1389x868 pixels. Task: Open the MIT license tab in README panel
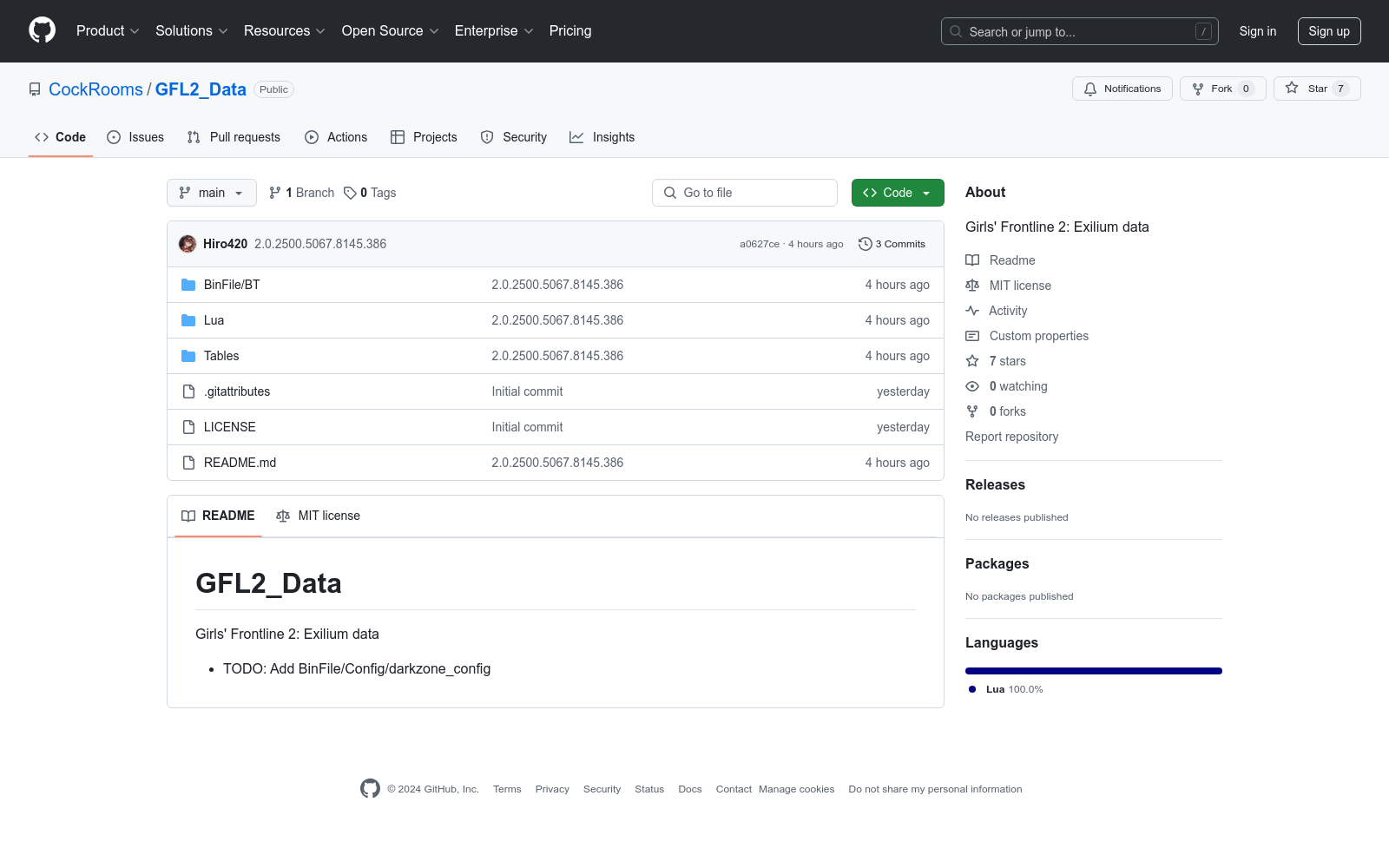coord(318,516)
